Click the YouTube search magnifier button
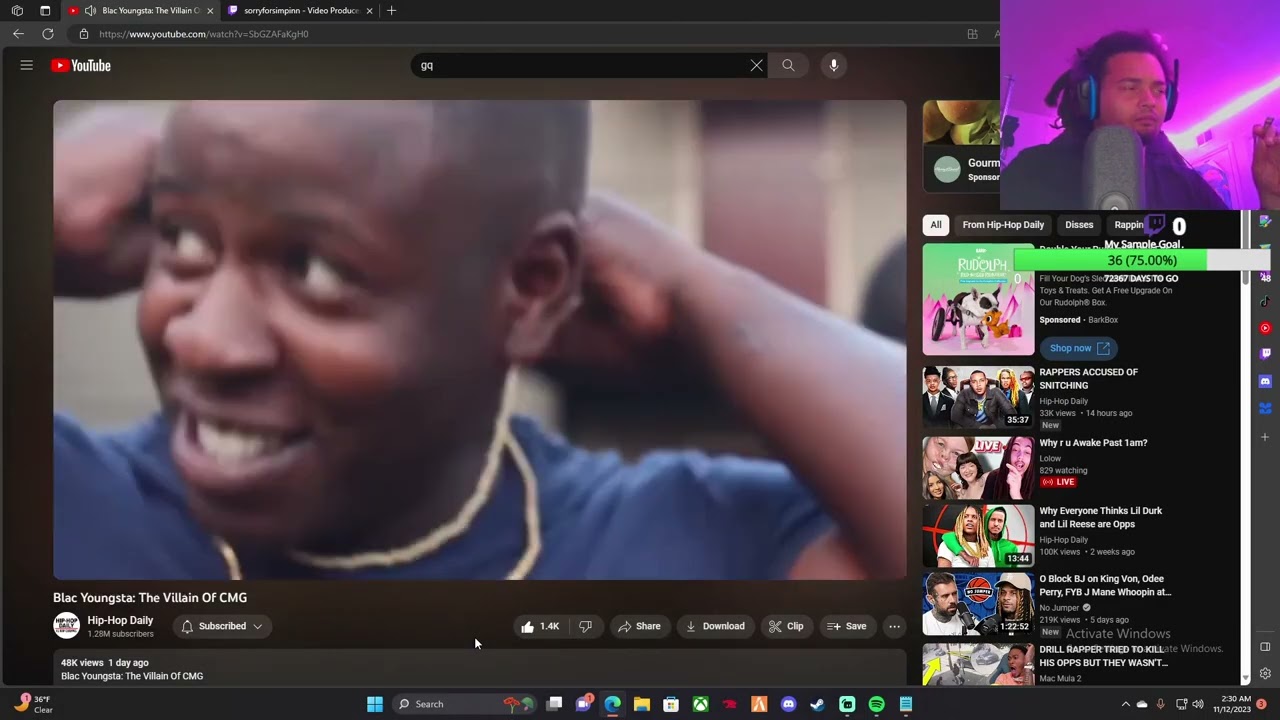Image resolution: width=1280 pixels, height=720 pixels. pyautogui.click(x=788, y=65)
